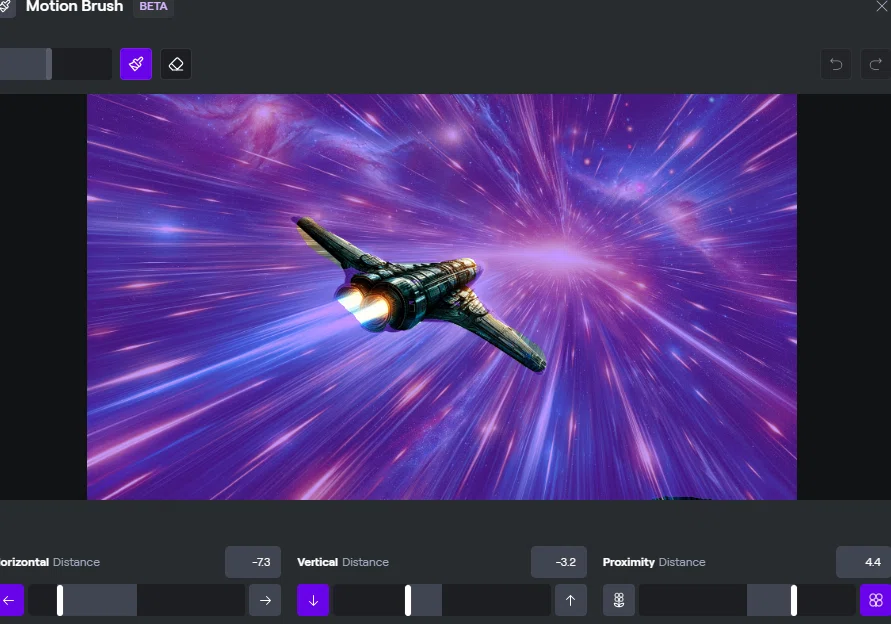Click the left arrow for Horizontal Distance
The width and height of the screenshot is (891, 624).
[11, 600]
